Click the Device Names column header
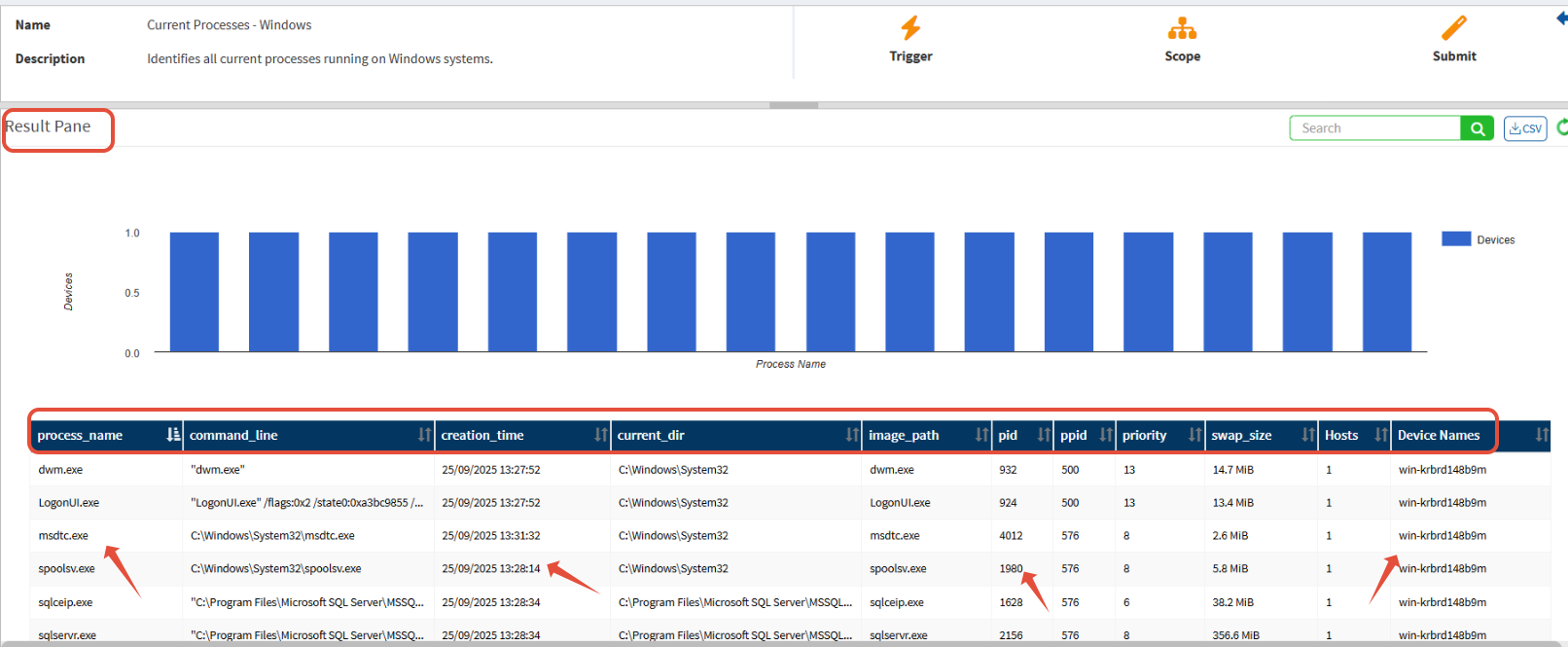Image resolution: width=1568 pixels, height=647 pixels. tap(1438, 435)
